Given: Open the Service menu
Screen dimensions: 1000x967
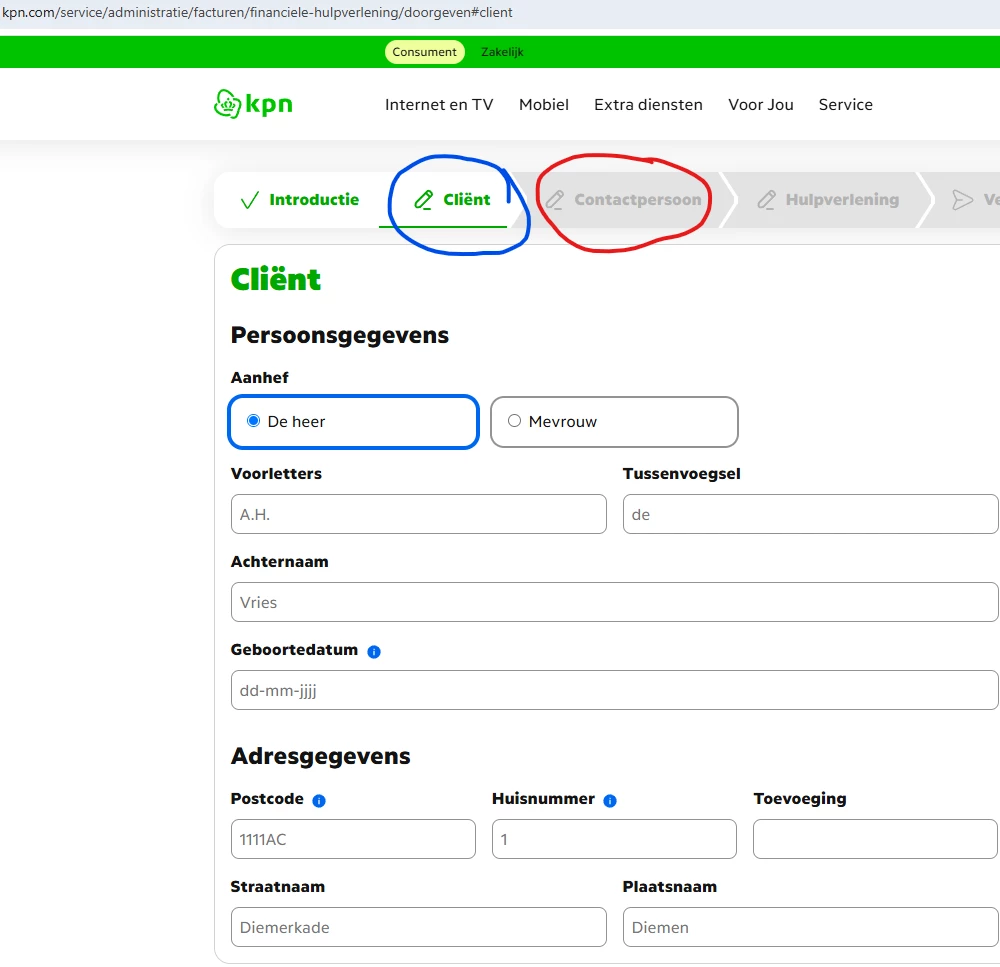Looking at the screenshot, I should pyautogui.click(x=846, y=105).
